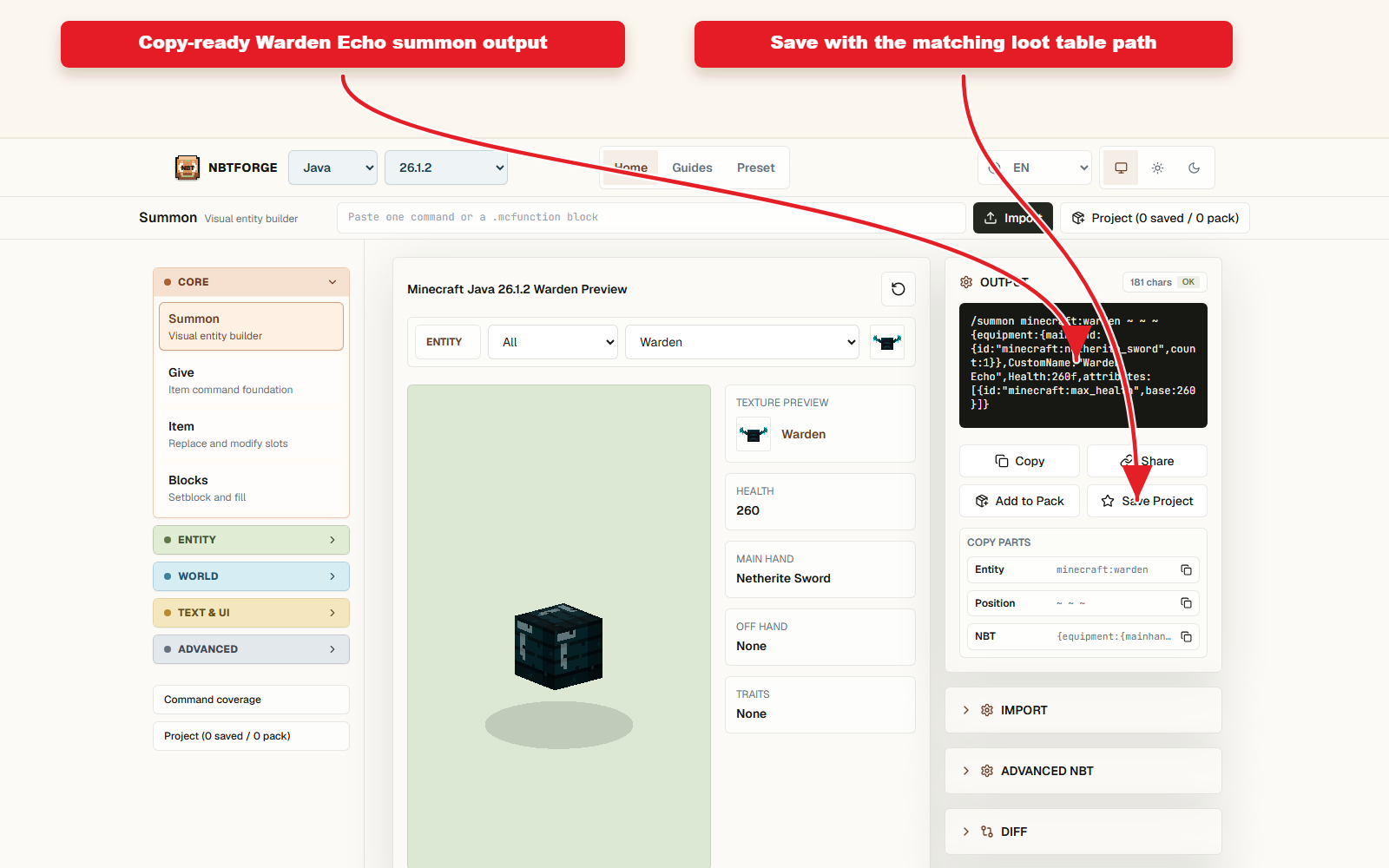The height and width of the screenshot is (868, 1389).
Task: Open the Guides tab
Action: tap(692, 168)
